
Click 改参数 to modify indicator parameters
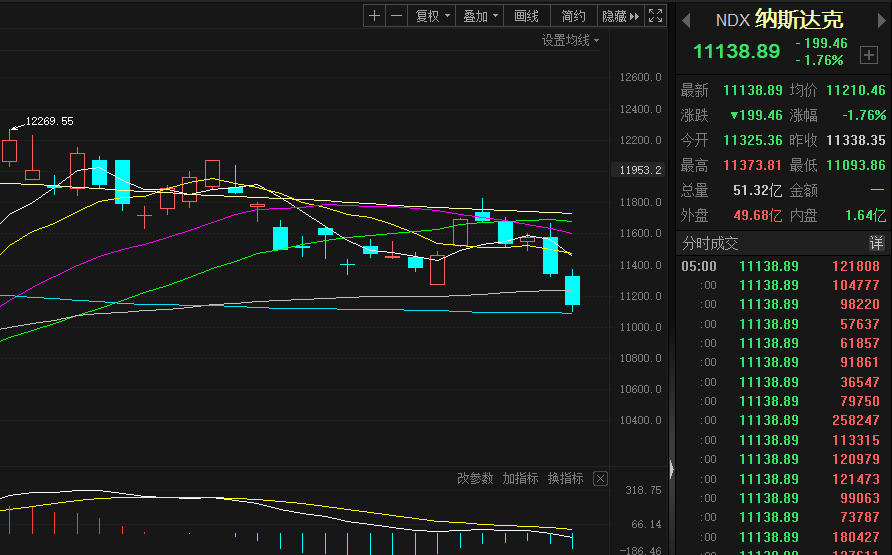click(475, 479)
